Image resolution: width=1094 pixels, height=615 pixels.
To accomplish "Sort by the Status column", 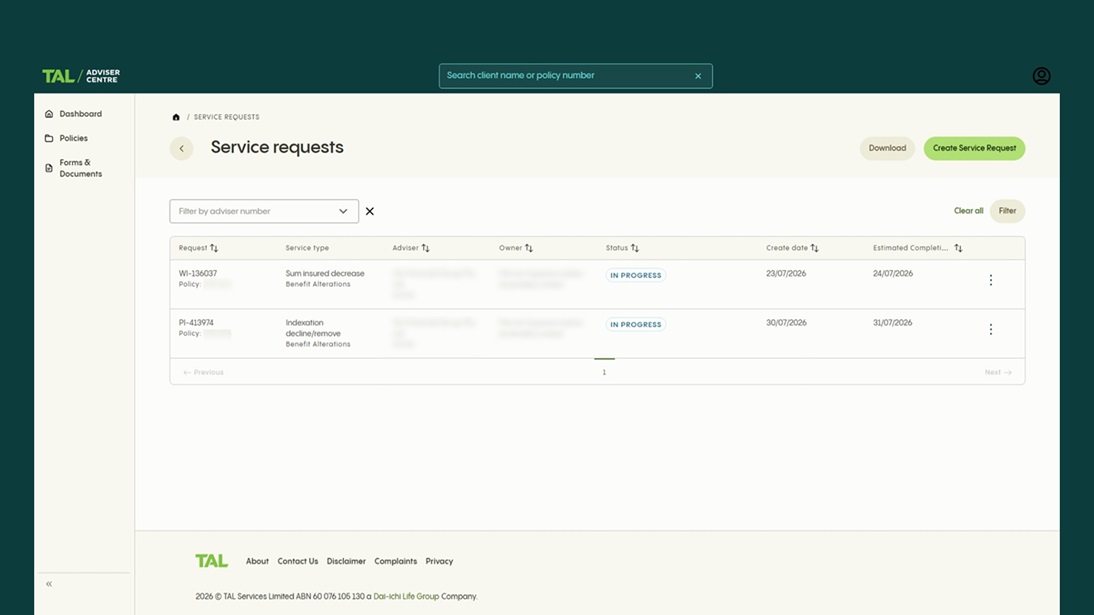I will [x=634, y=248].
